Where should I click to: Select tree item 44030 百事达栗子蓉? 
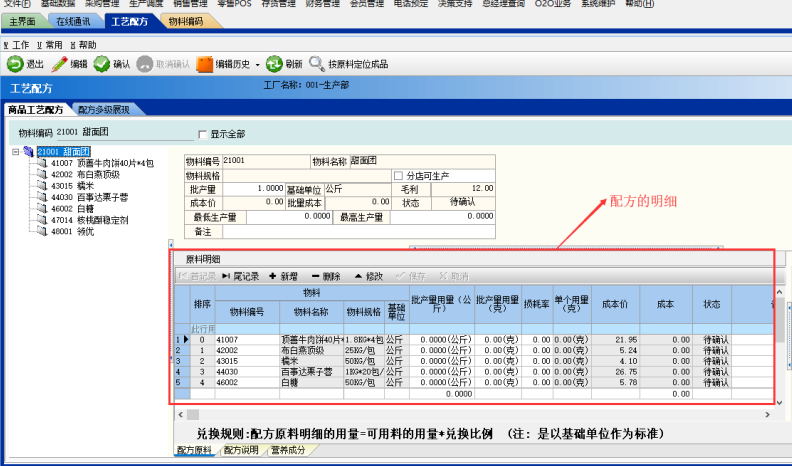click(x=89, y=197)
